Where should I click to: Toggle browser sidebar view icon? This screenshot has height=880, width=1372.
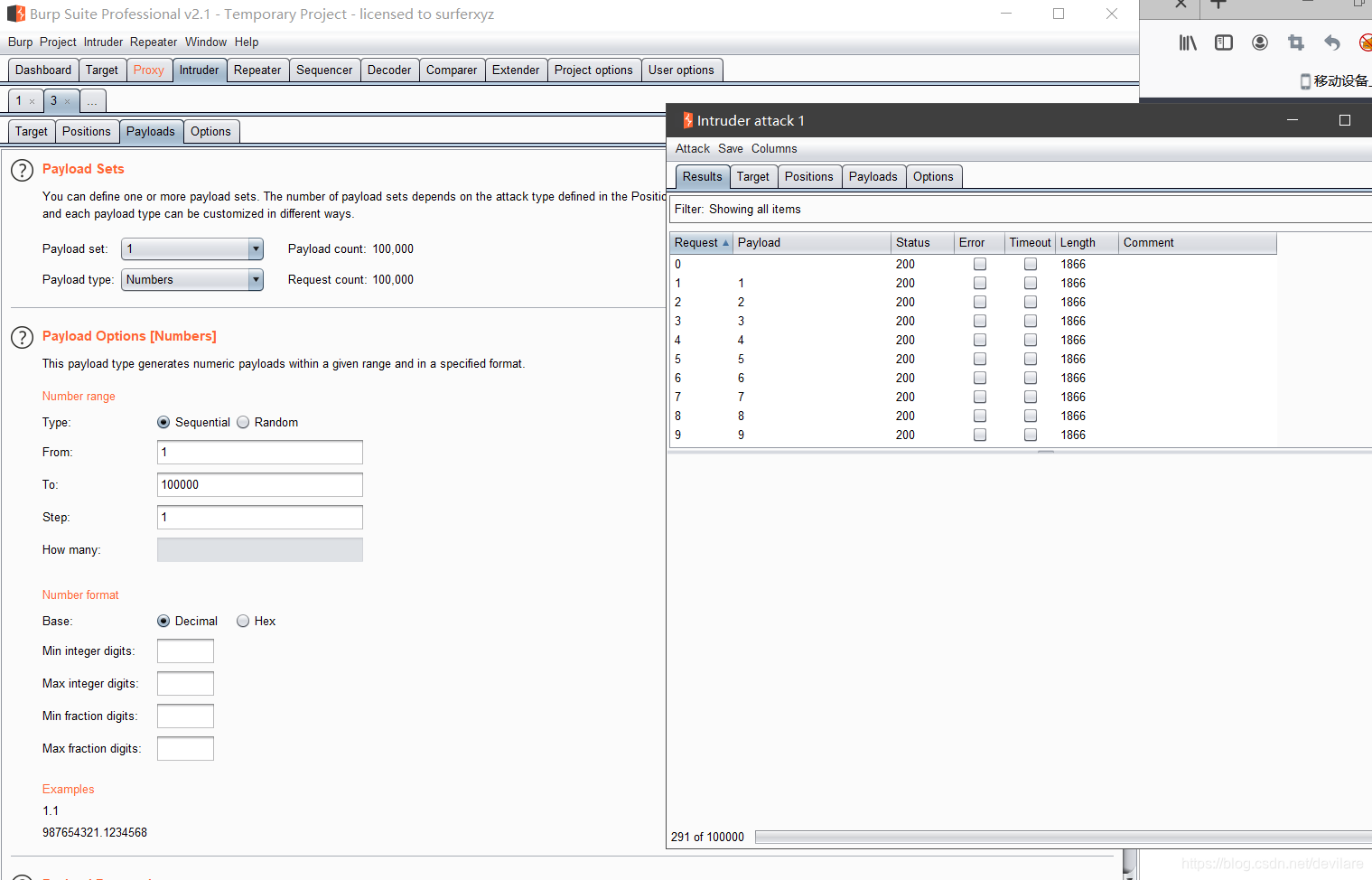click(x=1224, y=42)
